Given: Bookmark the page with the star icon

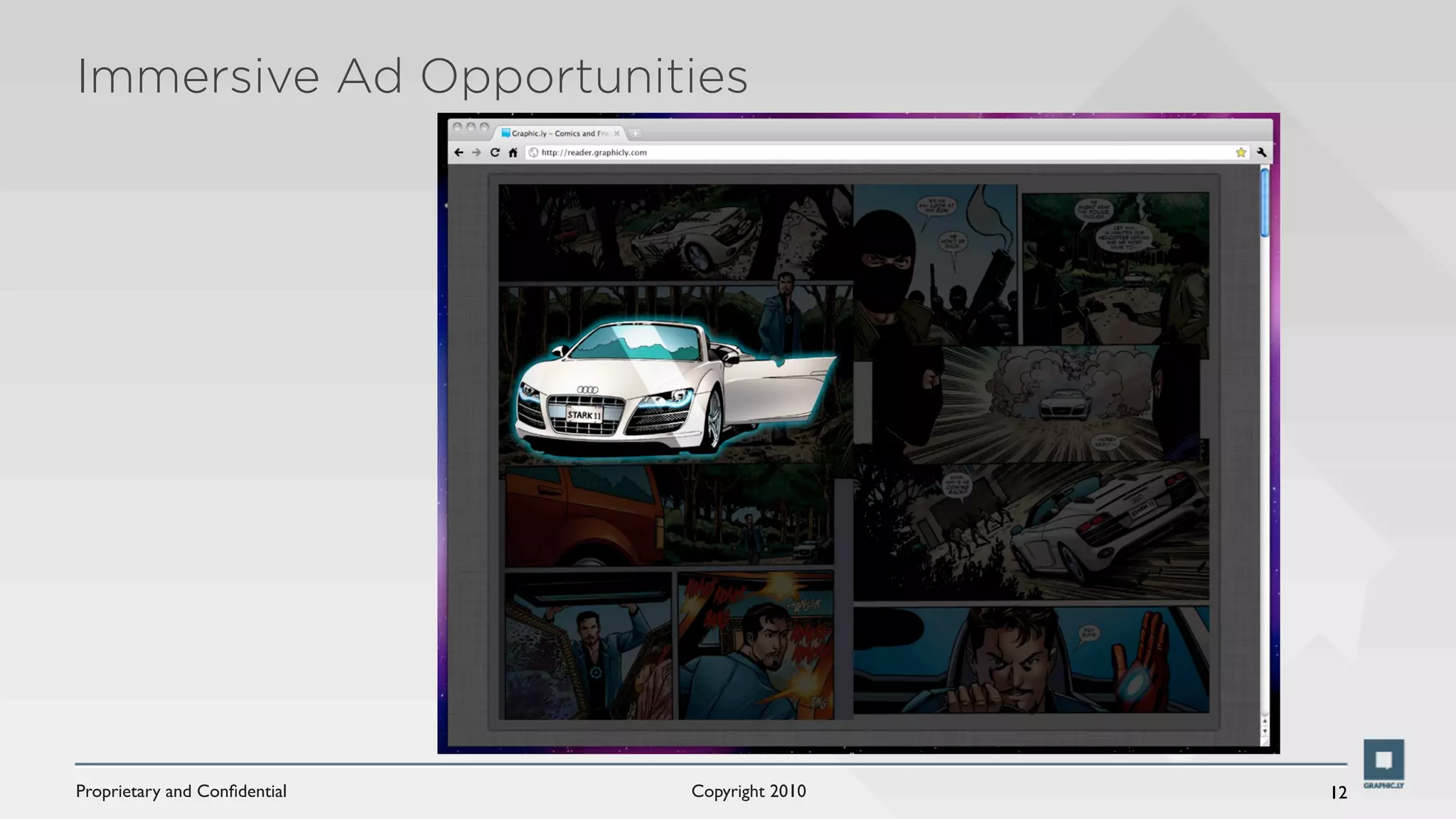Looking at the screenshot, I should tap(1241, 152).
